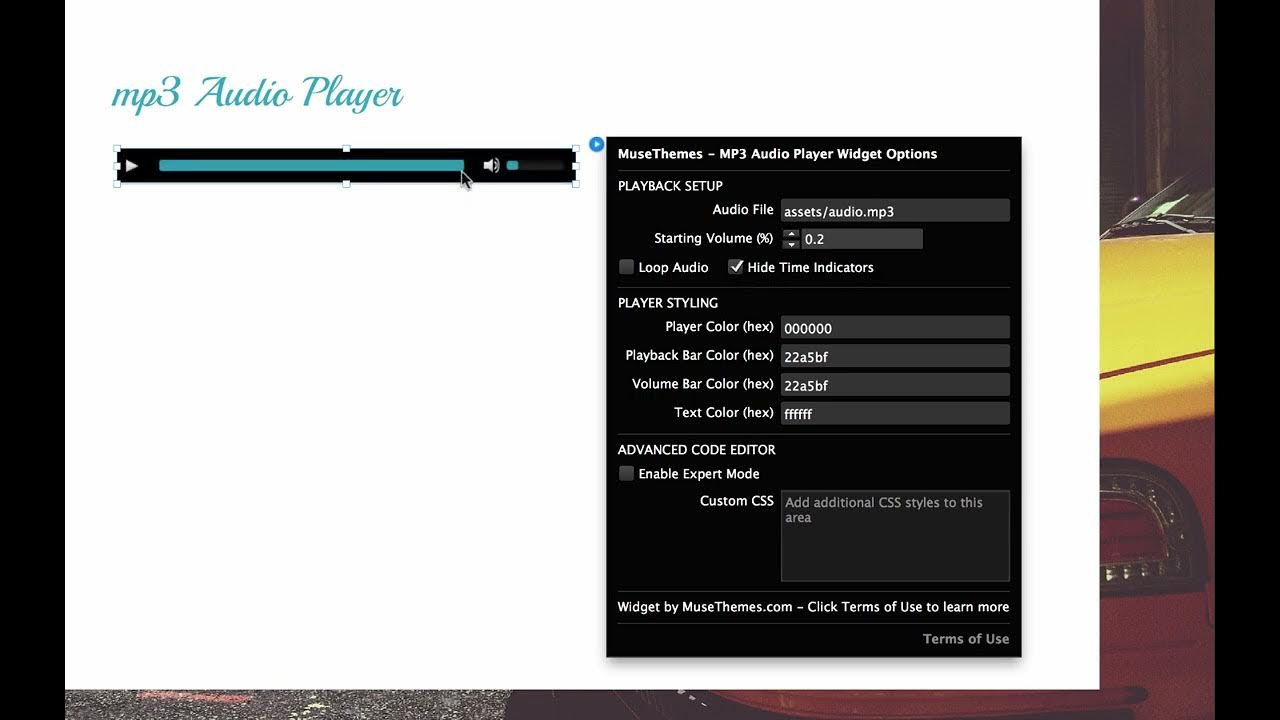Uncheck Hide Time Indicators

click(x=736, y=267)
